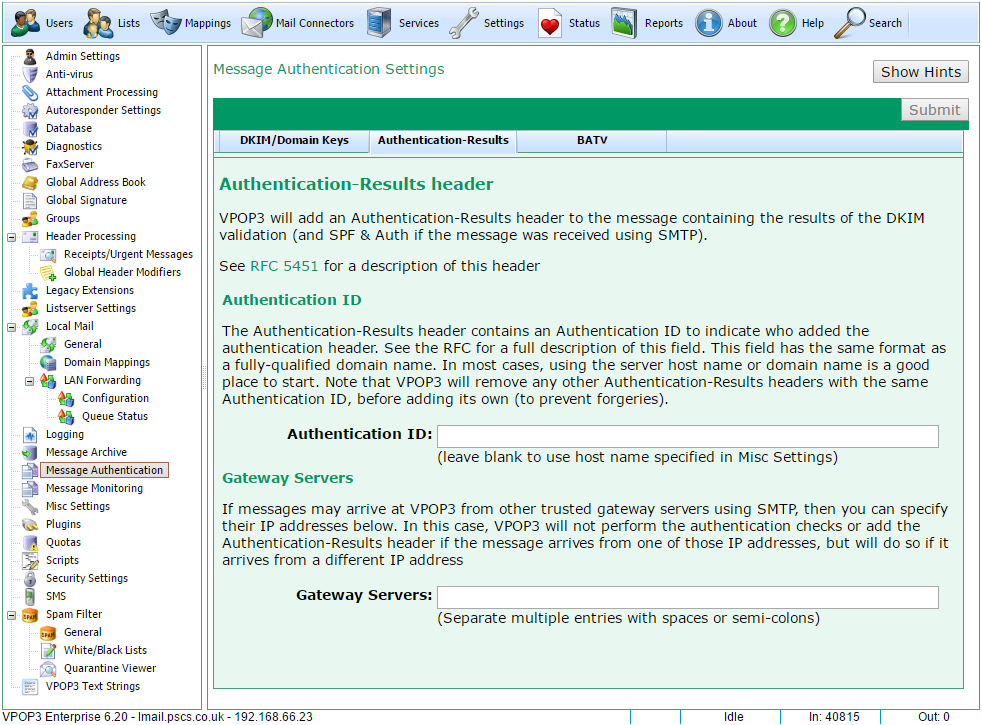The height and width of the screenshot is (725, 982).
Task: Open Queue Status under LAN Forwarding
Action: (115, 416)
